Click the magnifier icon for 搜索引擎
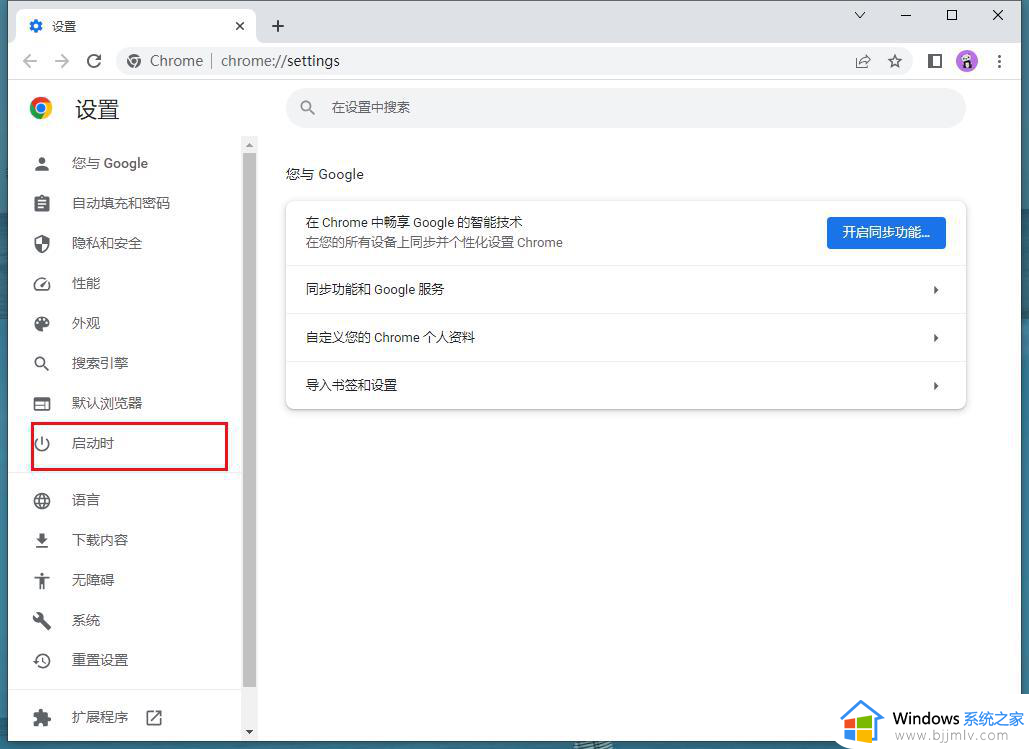The height and width of the screenshot is (749, 1029). click(42, 364)
